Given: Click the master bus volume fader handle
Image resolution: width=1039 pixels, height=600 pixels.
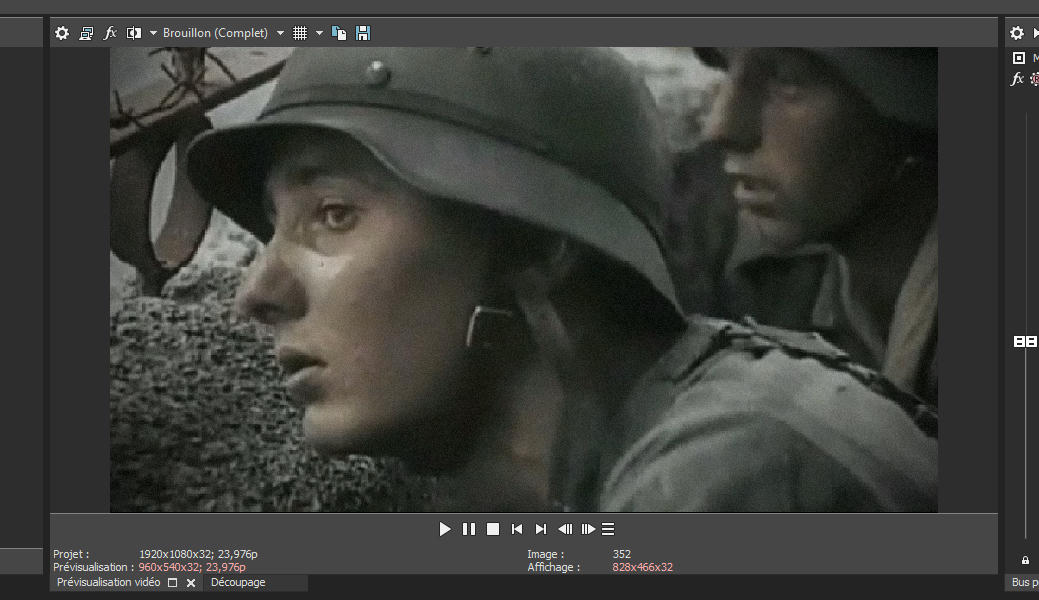Looking at the screenshot, I should coord(1025,341).
